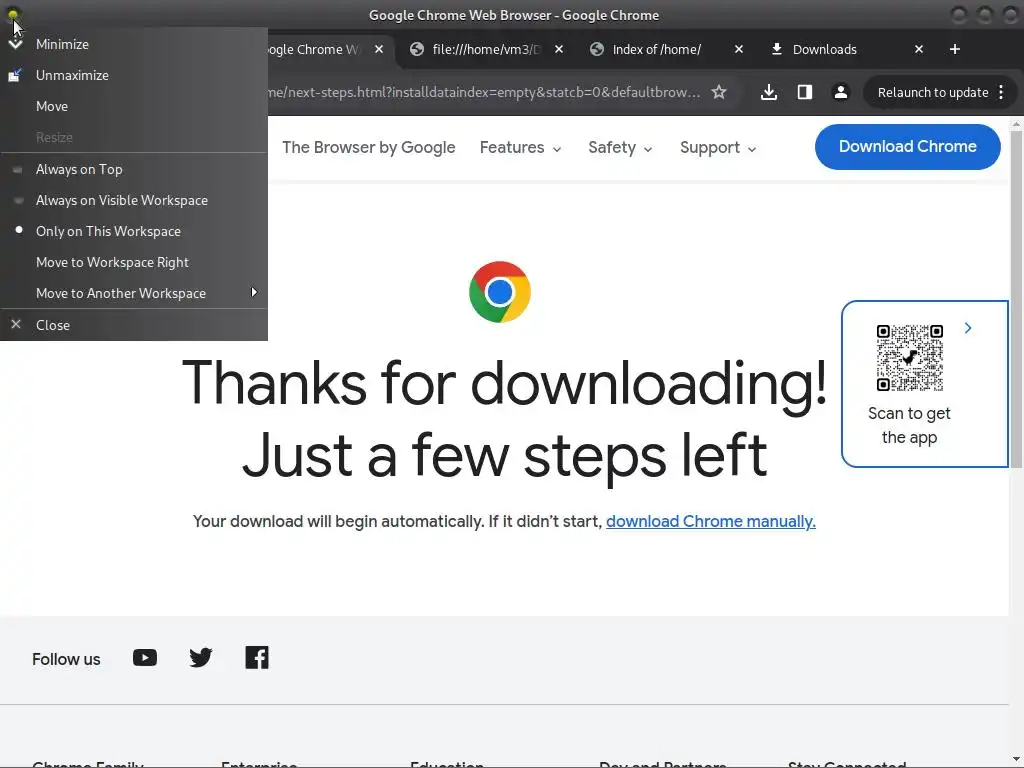Expand the Features dropdown

tap(520, 148)
